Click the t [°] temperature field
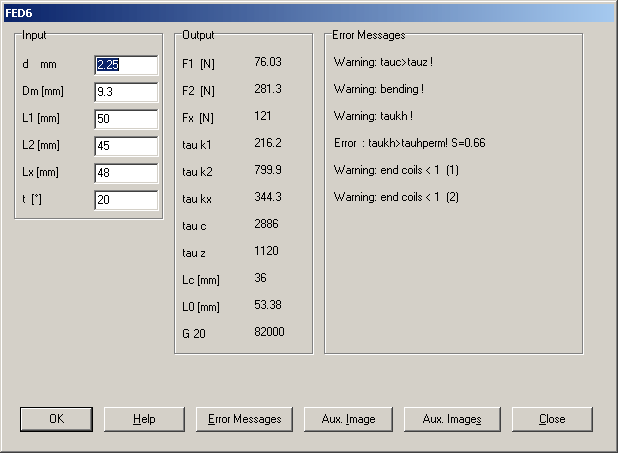The height and width of the screenshot is (453, 618). 126,200
